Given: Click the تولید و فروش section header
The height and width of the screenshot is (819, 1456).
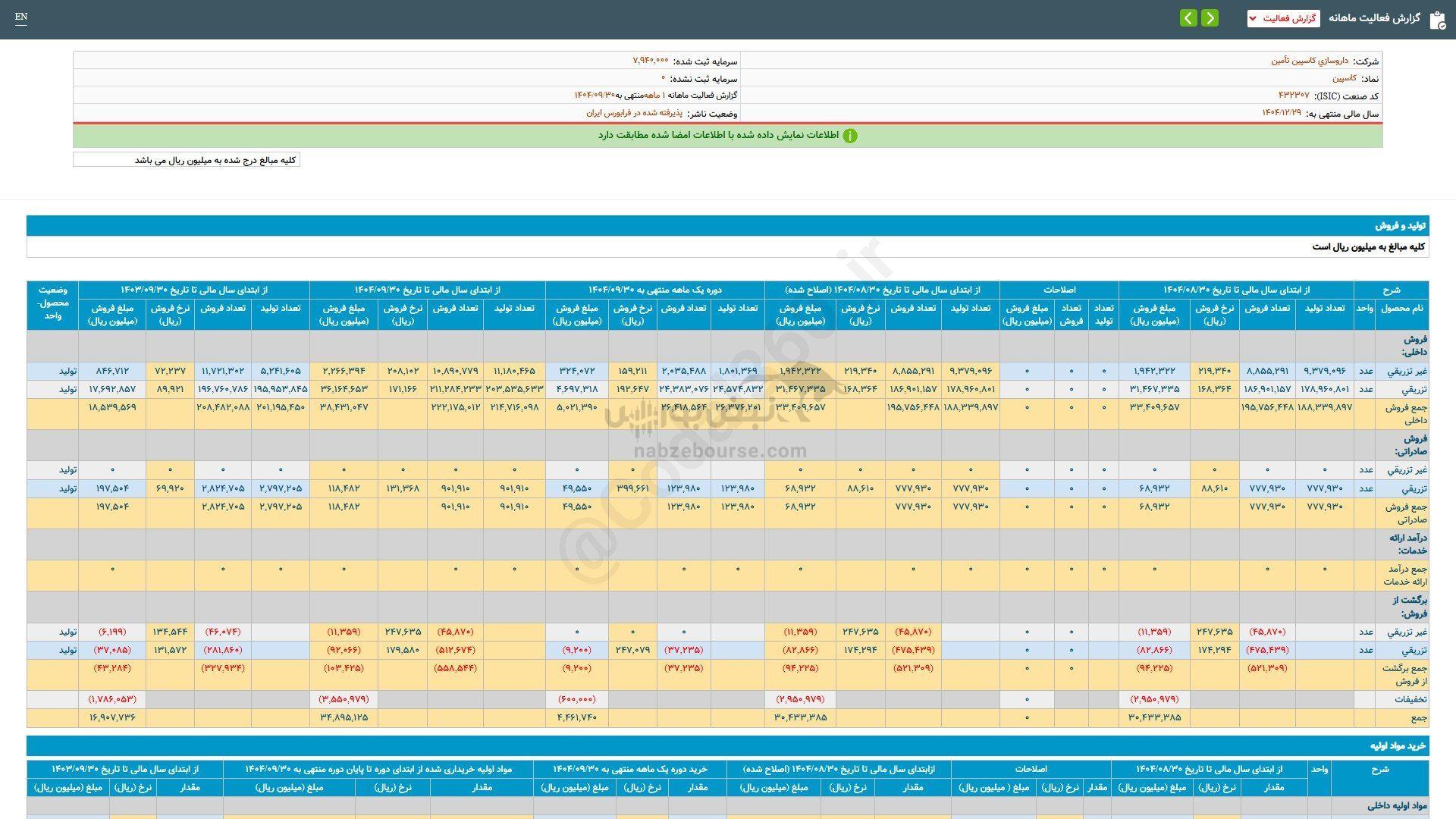Looking at the screenshot, I should (x=1401, y=226).
